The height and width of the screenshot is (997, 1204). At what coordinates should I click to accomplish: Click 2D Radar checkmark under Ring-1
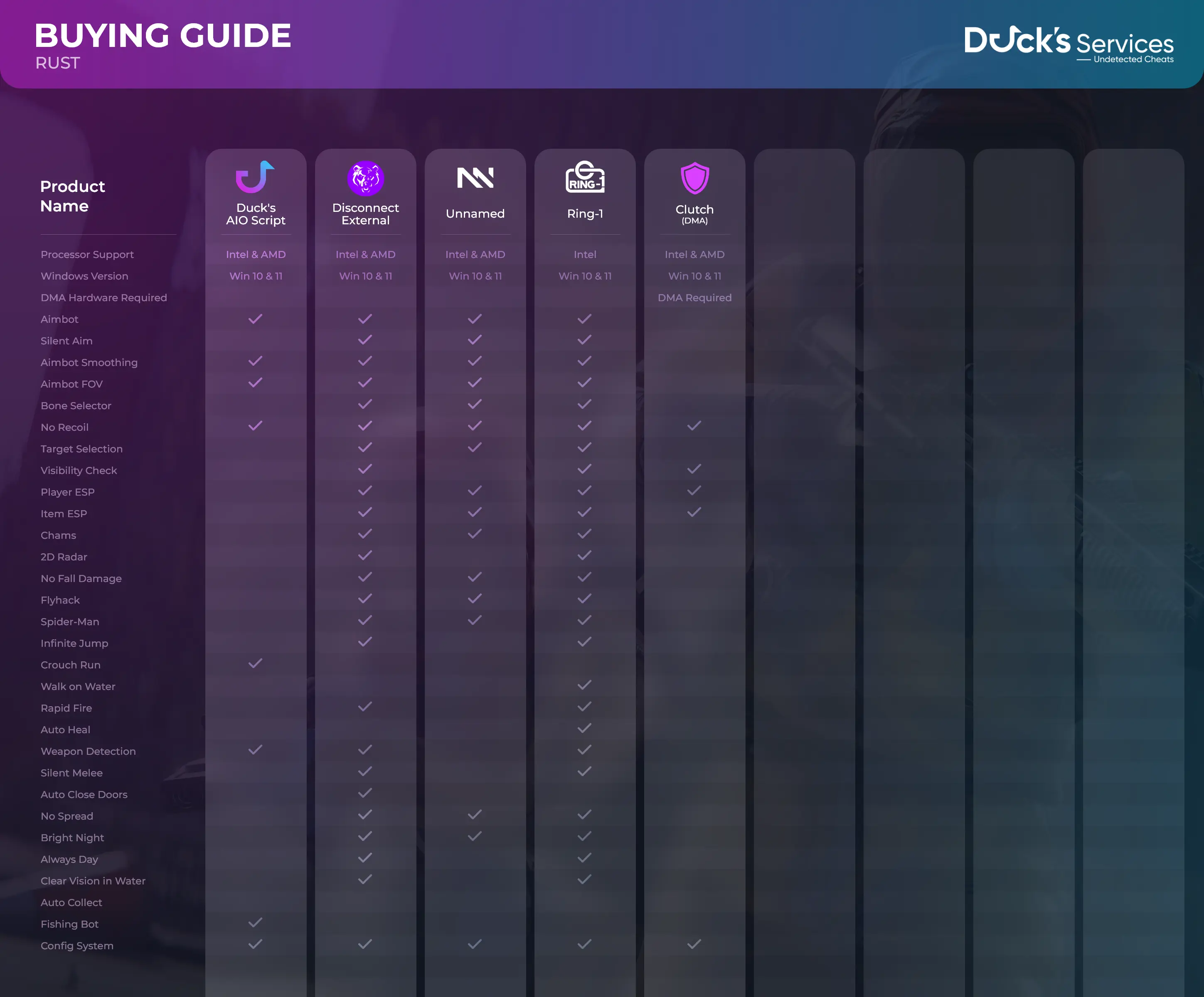585,555
